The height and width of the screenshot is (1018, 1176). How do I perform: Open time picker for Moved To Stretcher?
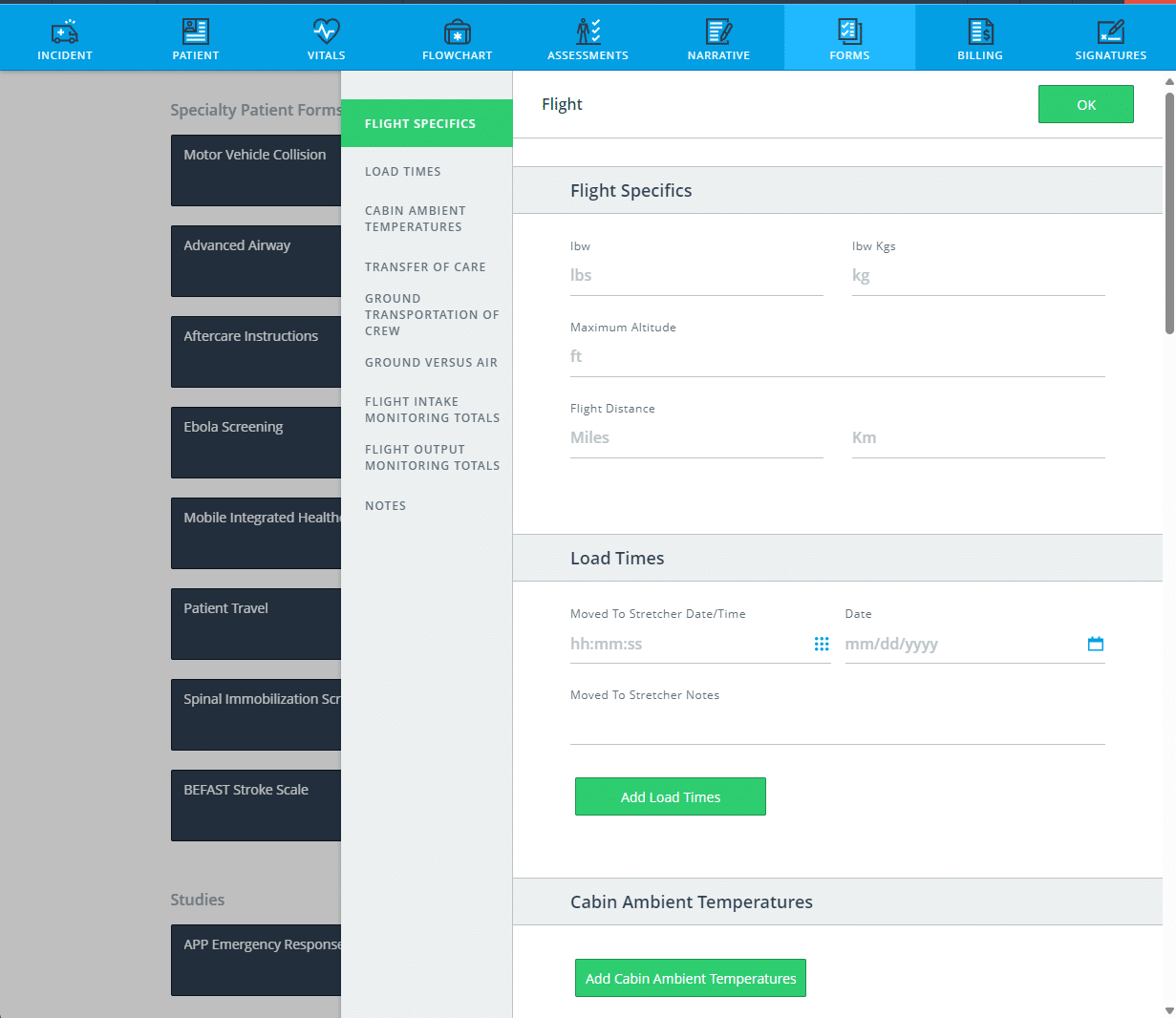pos(822,645)
